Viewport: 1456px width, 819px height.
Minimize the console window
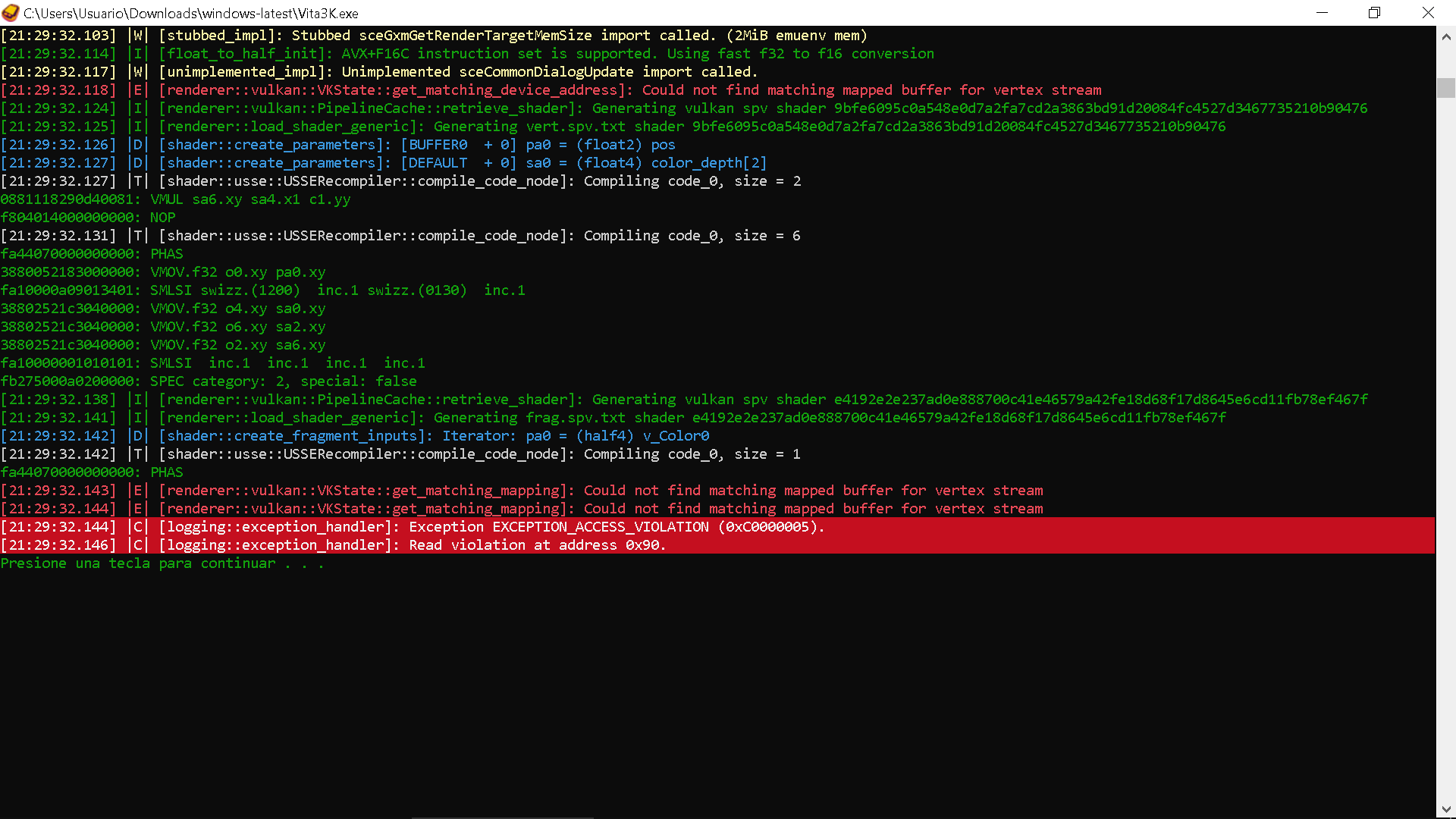point(1322,12)
